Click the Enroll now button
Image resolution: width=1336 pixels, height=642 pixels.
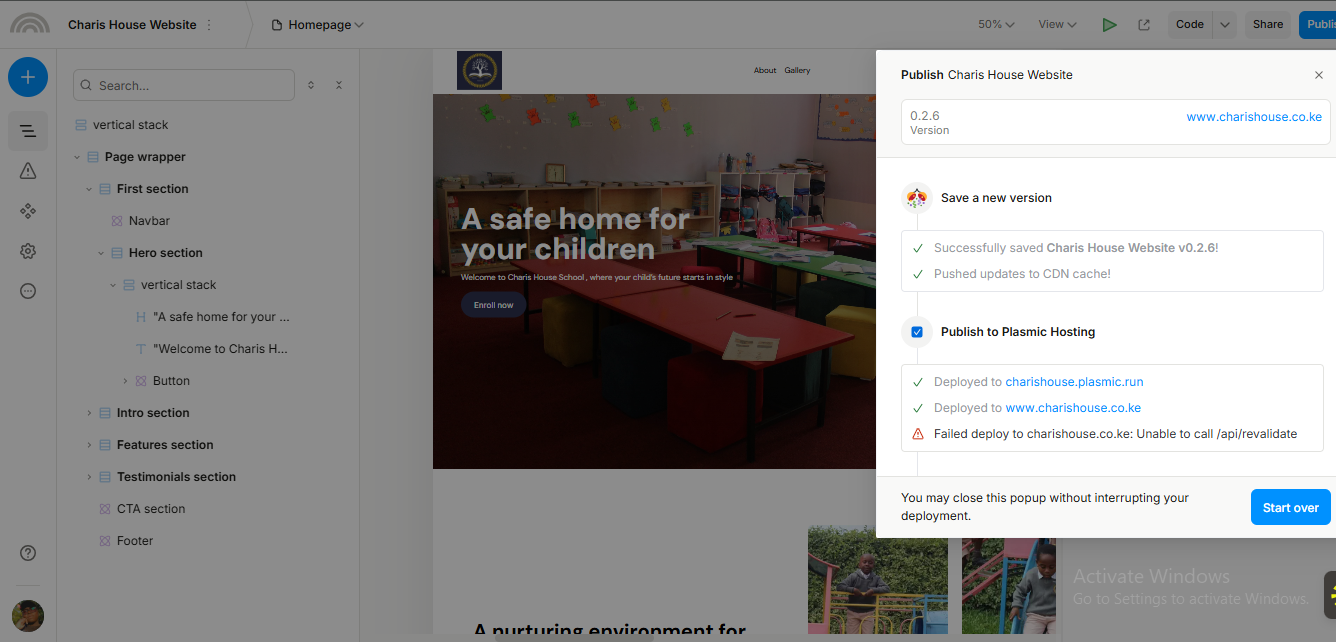[493, 305]
